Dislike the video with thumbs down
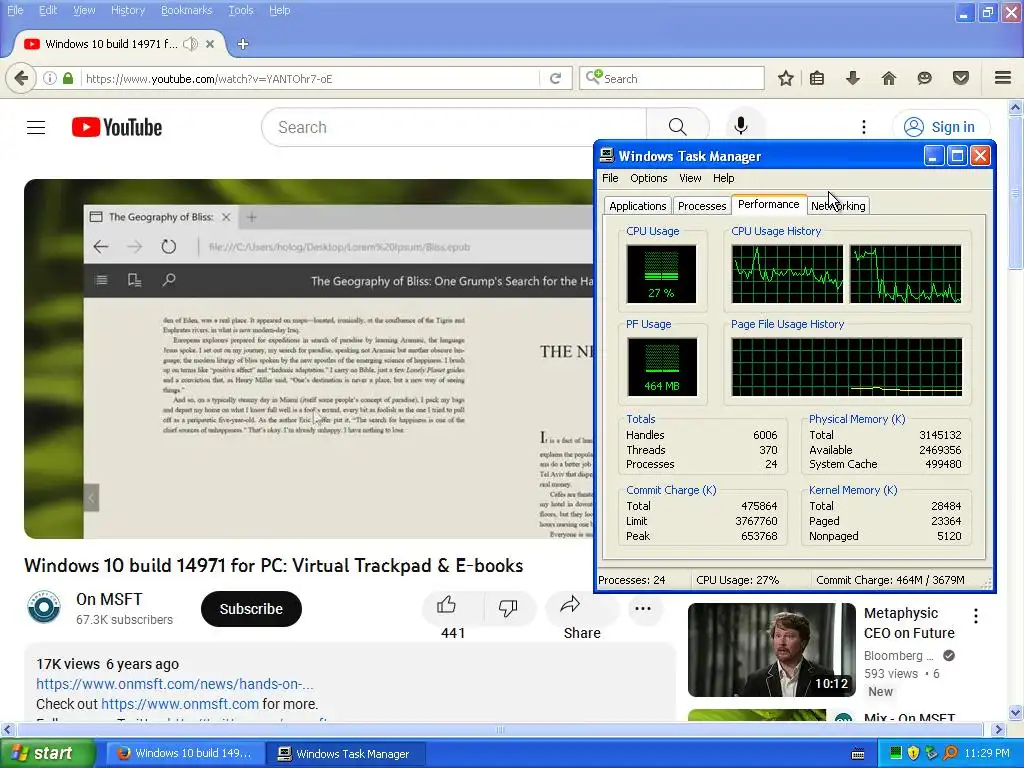 click(x=508, y=607)
